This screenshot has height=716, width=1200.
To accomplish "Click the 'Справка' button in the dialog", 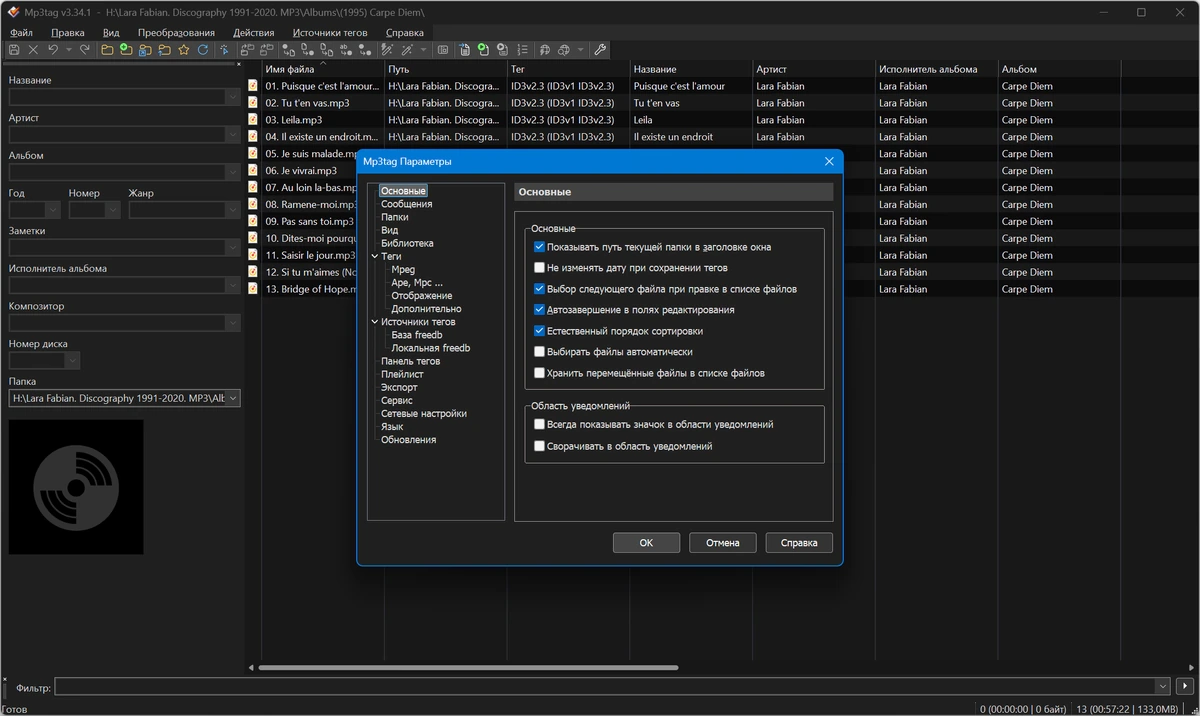I will pyautogui.click(x=799, y=543).
